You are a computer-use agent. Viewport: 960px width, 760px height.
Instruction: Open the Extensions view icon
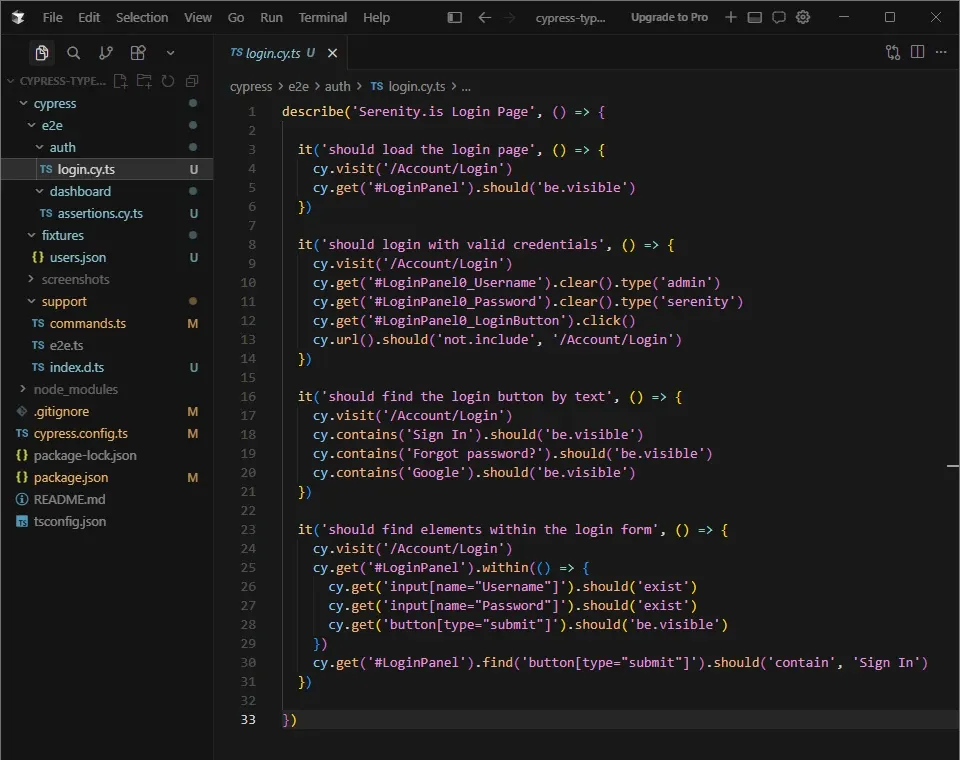coord(138,53)
